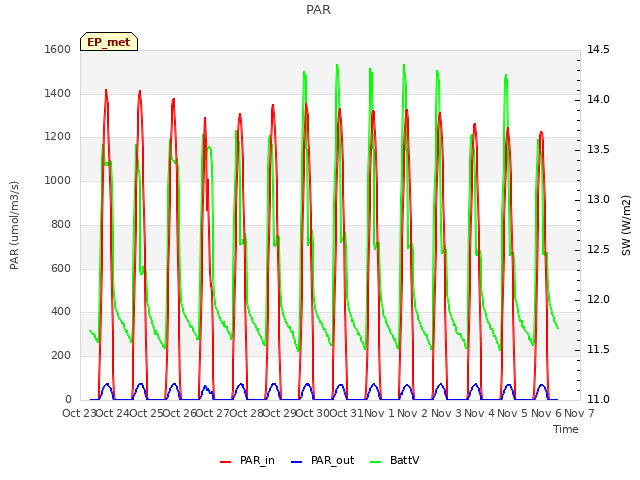The height and width of the screenshot is (480, 640).
Task: Click the blue PAR_out legend swatch
Action: pyautogui.click(x=296, y=462)
